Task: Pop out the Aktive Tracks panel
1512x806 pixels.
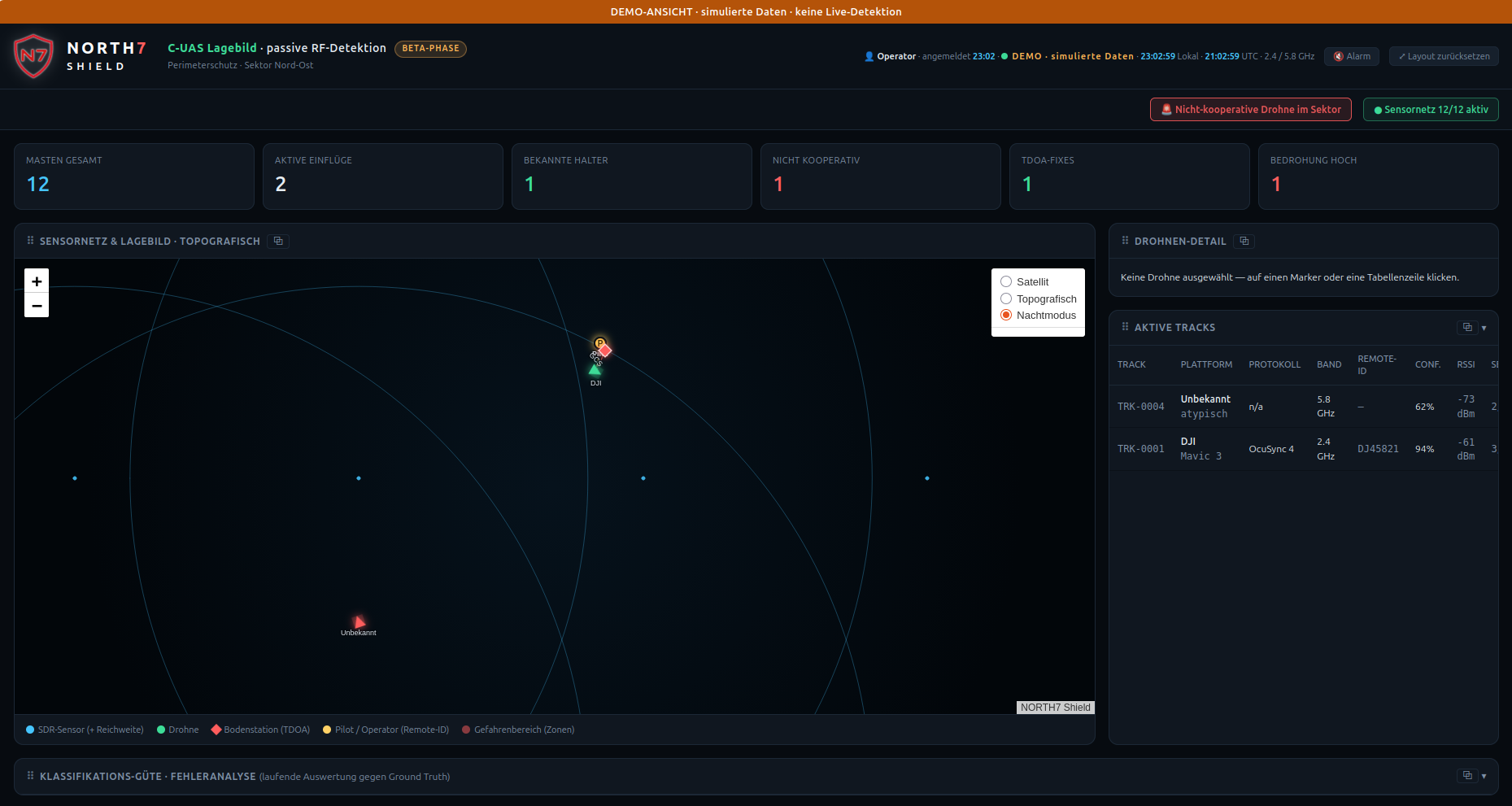Action: click(x=1467, y=328)
